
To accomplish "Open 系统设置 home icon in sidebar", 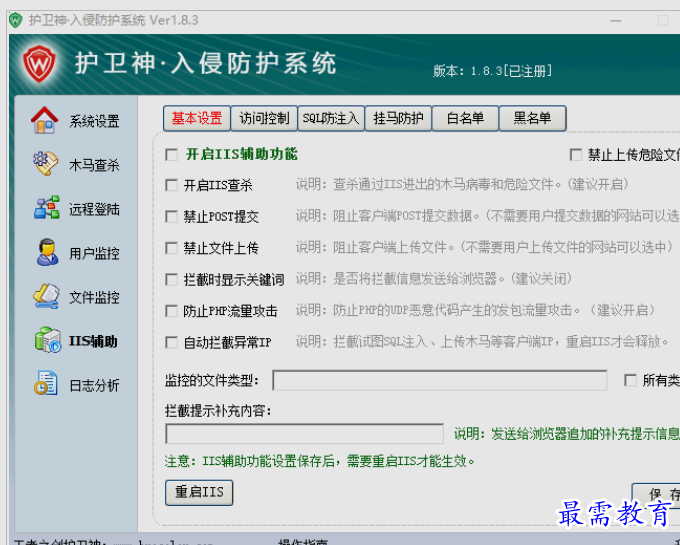I will (x=44, y=120).
